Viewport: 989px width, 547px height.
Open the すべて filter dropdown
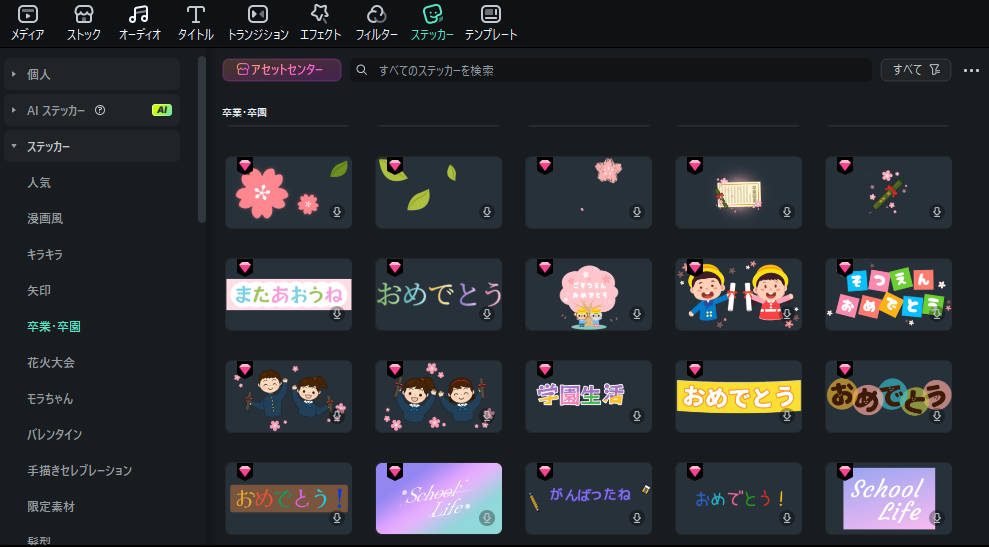pyautogui.click(x=916, y=70)
